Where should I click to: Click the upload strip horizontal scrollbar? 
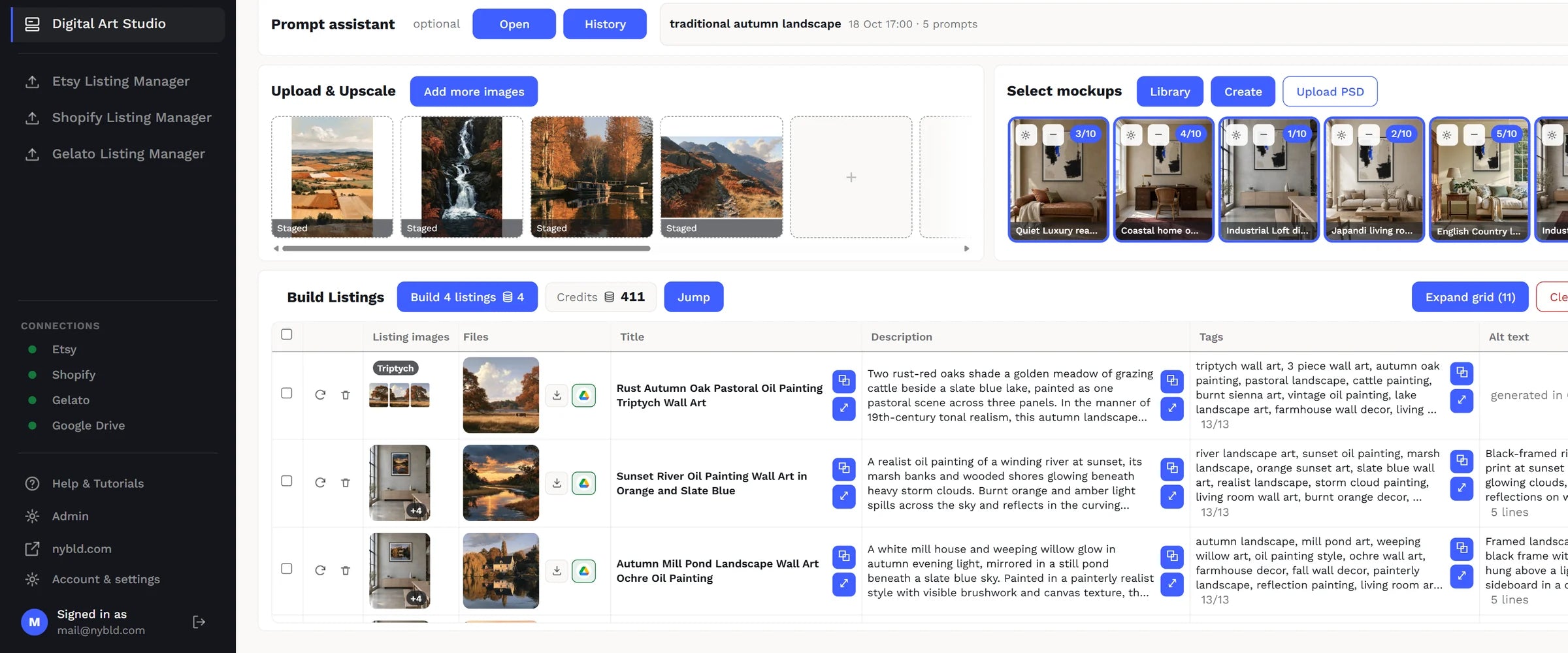click(466, 249)
